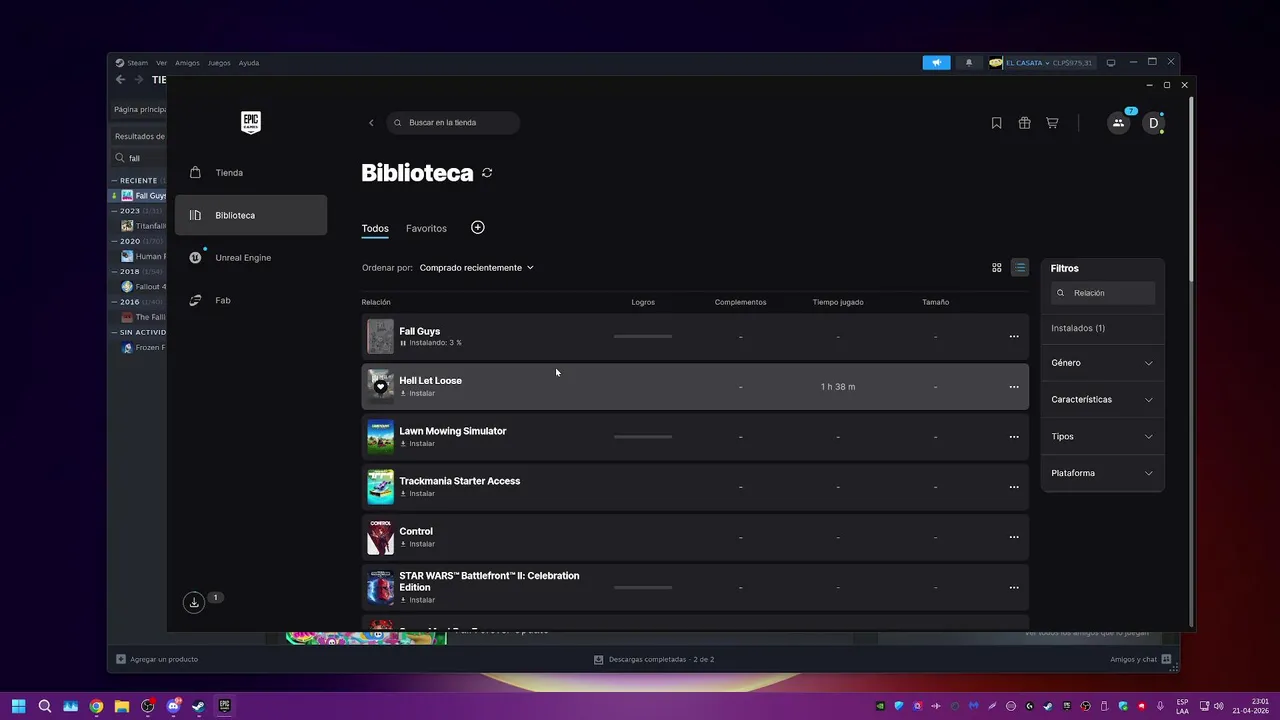Open Amigos y chat in Steam
The image size is (1280, 720).
point(1140,659)
